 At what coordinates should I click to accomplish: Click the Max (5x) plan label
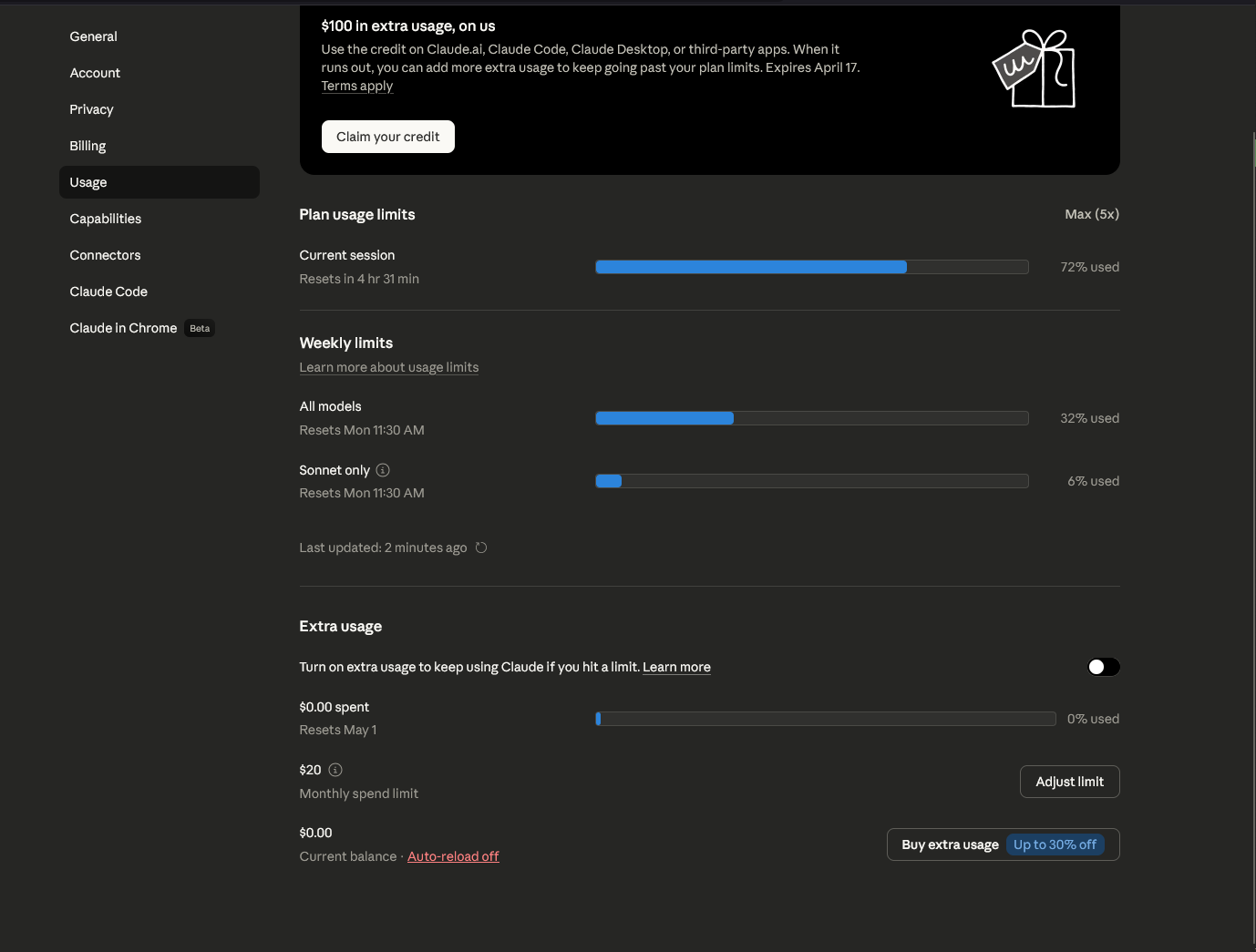pos(1092,214)
